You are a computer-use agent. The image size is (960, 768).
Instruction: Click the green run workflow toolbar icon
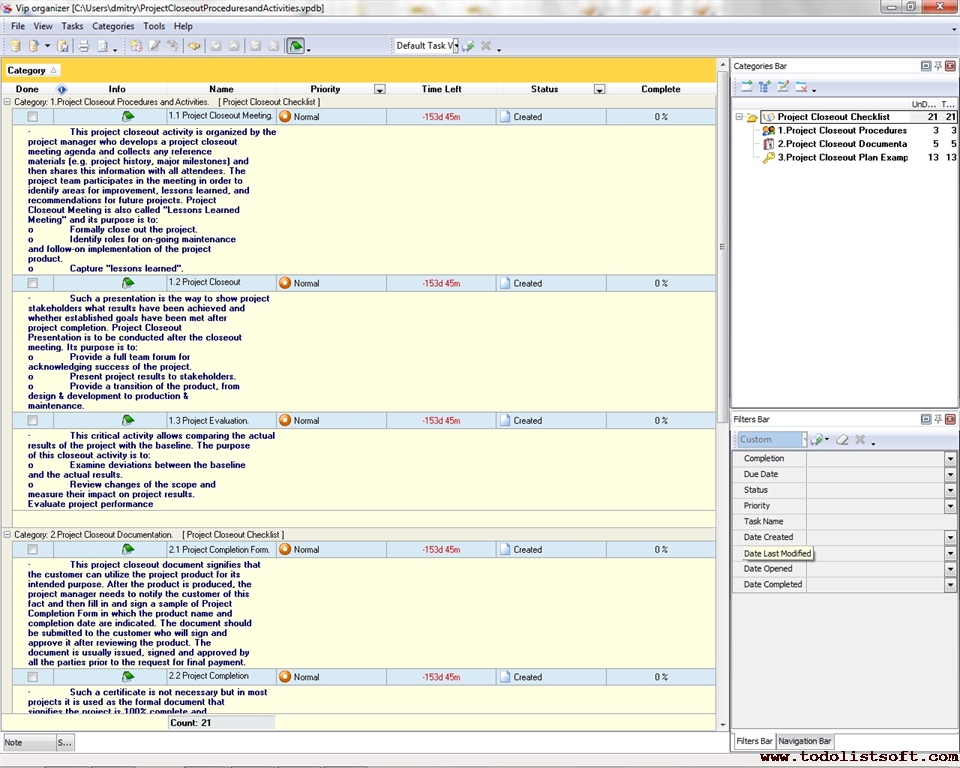tap(294, 45)
